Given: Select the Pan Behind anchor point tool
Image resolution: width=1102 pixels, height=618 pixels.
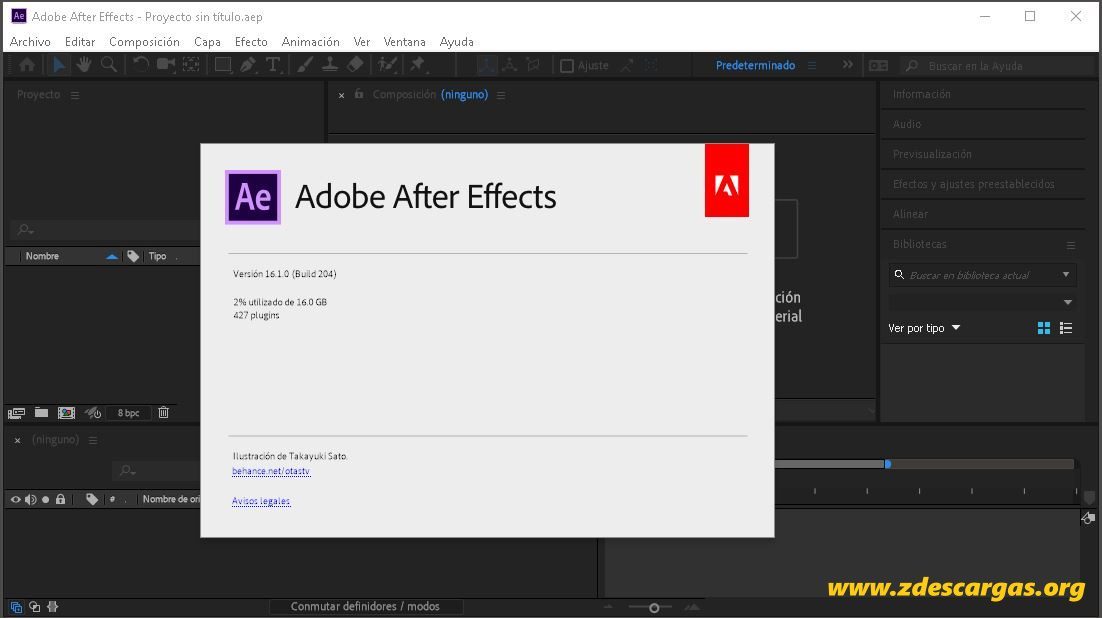Looking at the screenshot, I should pyautogui.click(x=190, y=65).
